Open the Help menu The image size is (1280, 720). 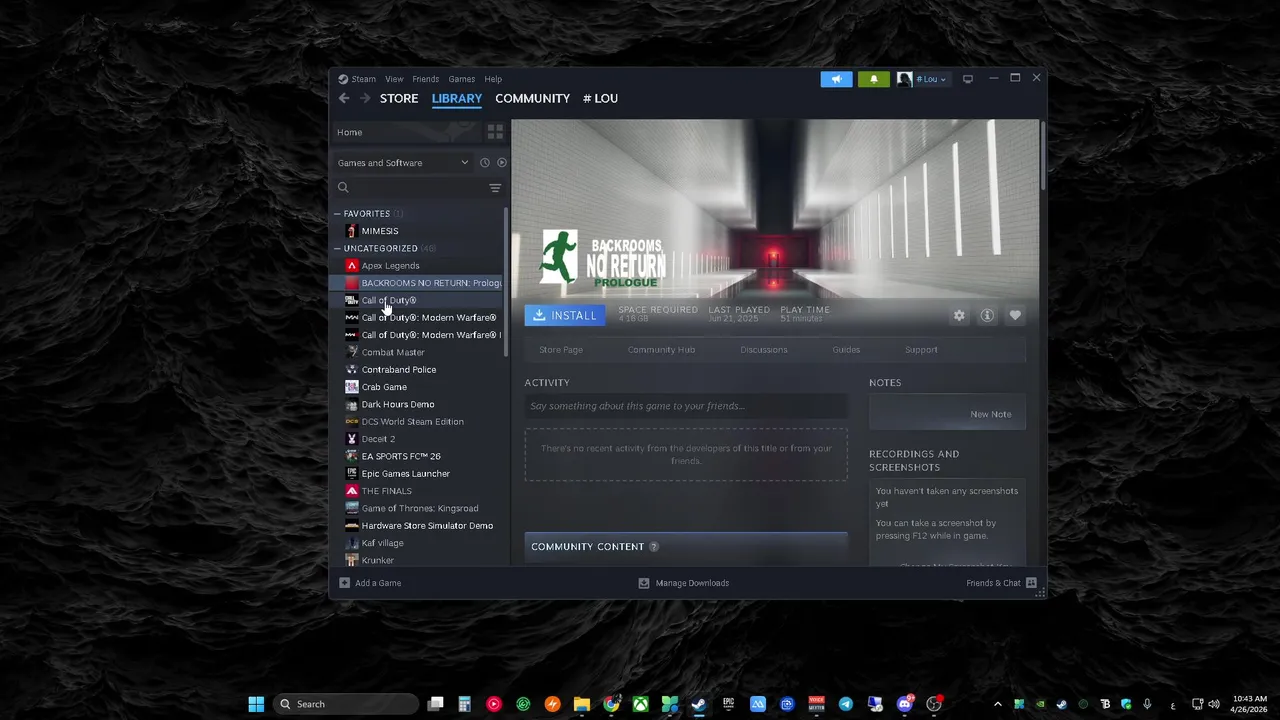point(493,79)
